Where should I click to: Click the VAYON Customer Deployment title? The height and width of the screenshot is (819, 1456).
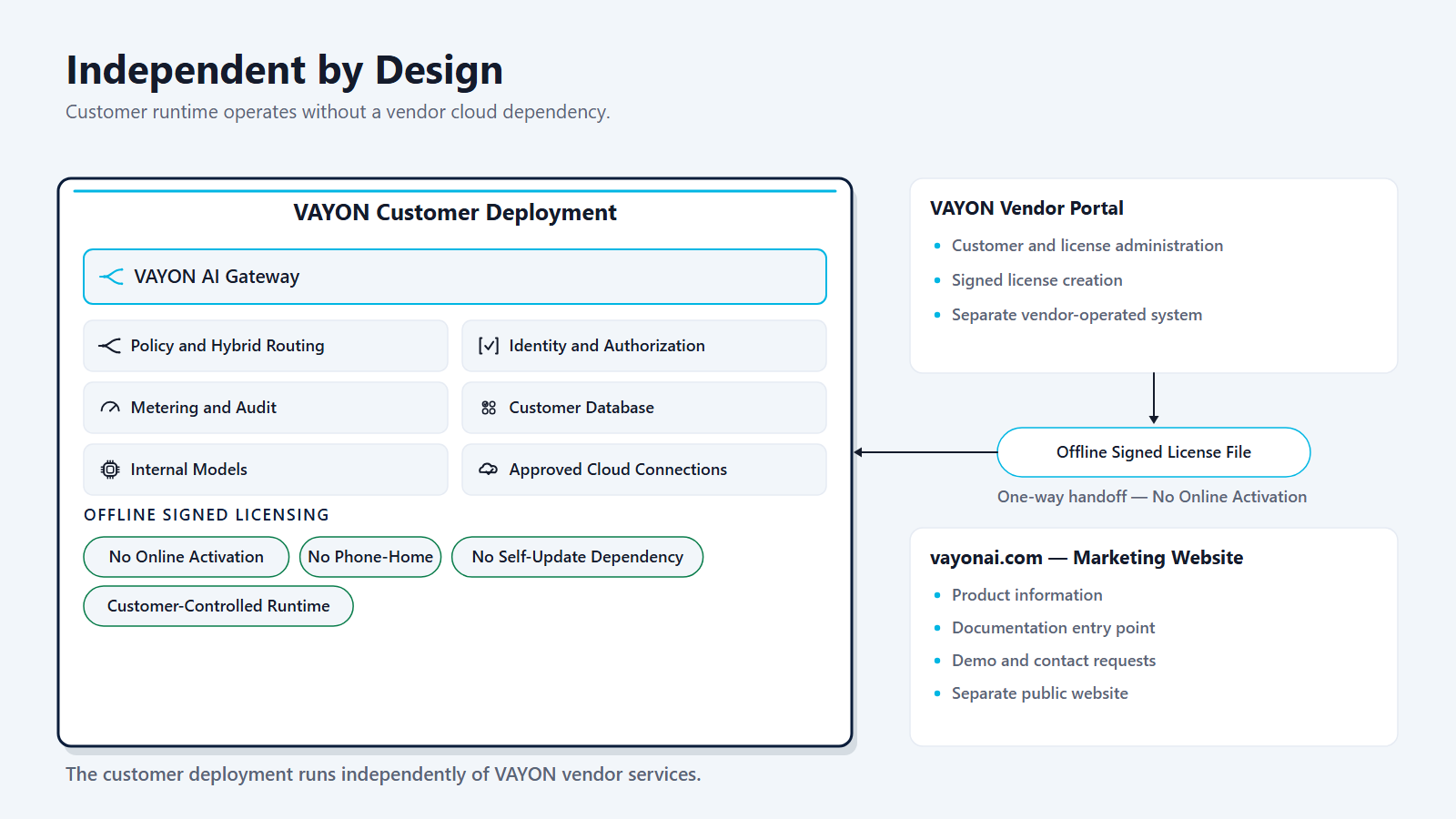click(x=455, y=213)
